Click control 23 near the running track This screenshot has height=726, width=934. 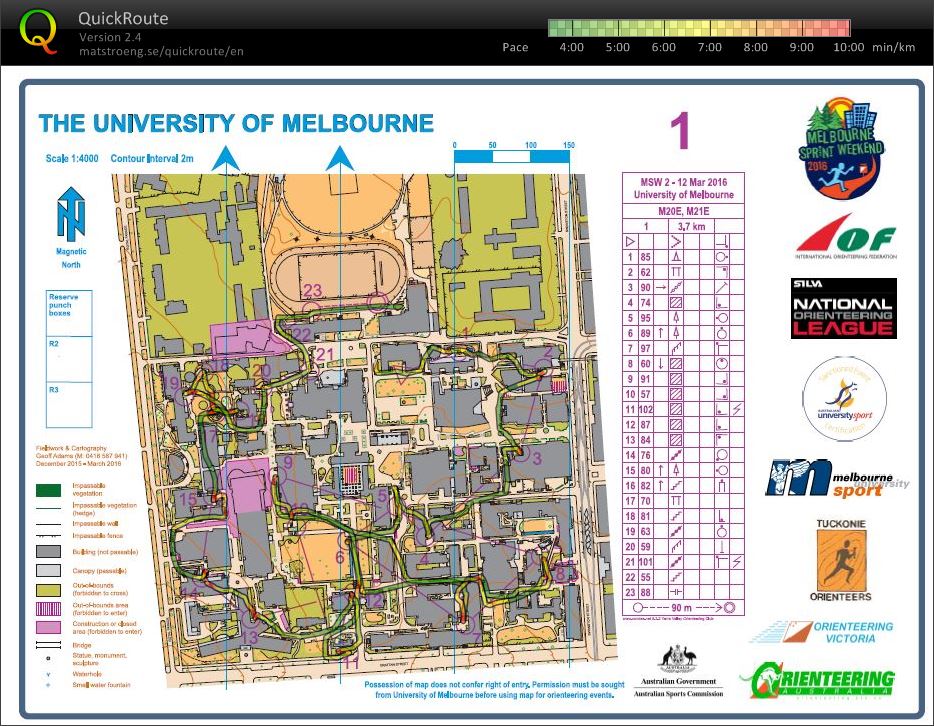pyautogui.click(x=313, y=291)
